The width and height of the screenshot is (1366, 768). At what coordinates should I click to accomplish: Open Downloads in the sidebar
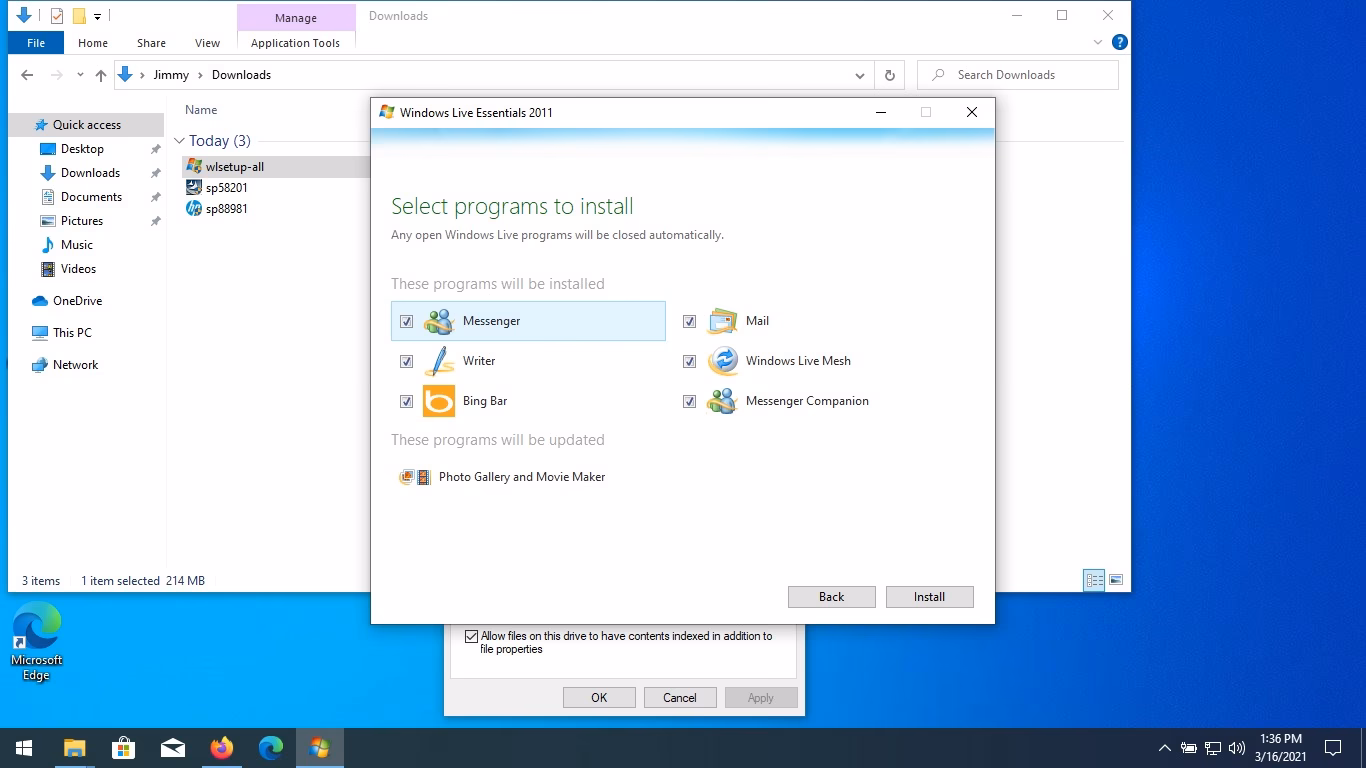(x=90, y=173)
